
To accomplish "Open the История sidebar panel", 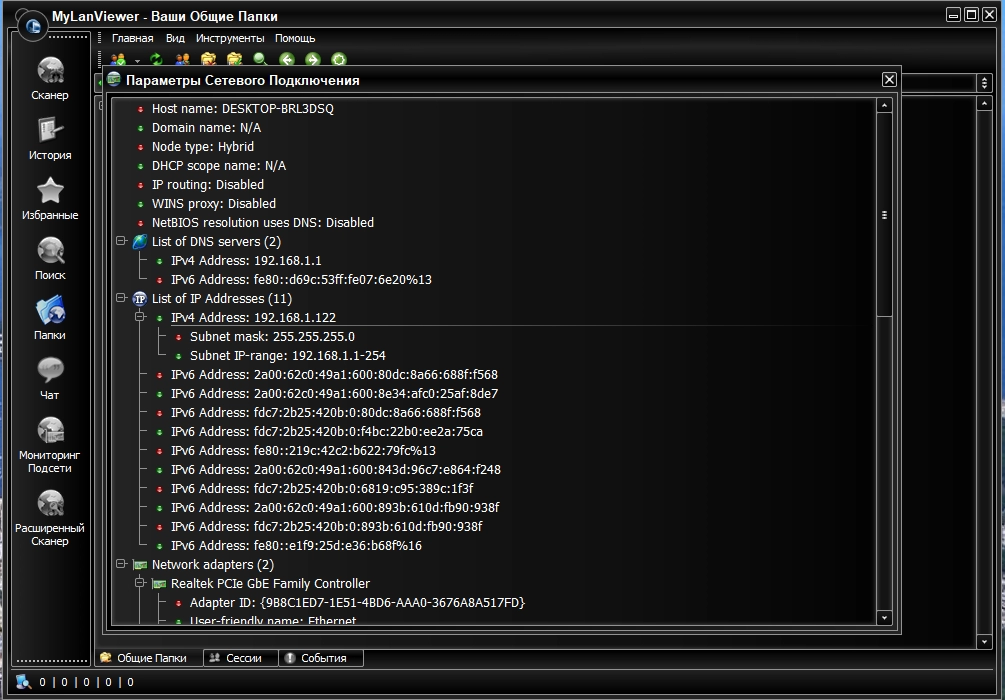I will (50, 138).
